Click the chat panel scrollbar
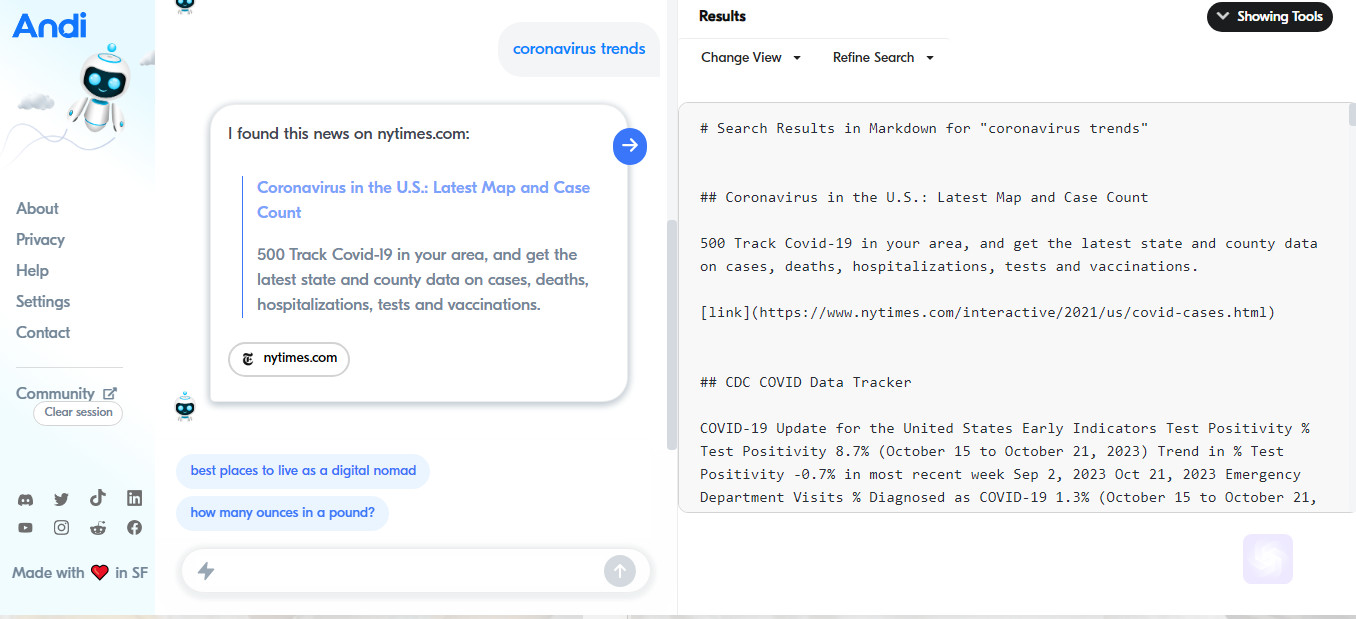Image resolution: width=1356 pixels, height=619 pixels. (671, 335)
